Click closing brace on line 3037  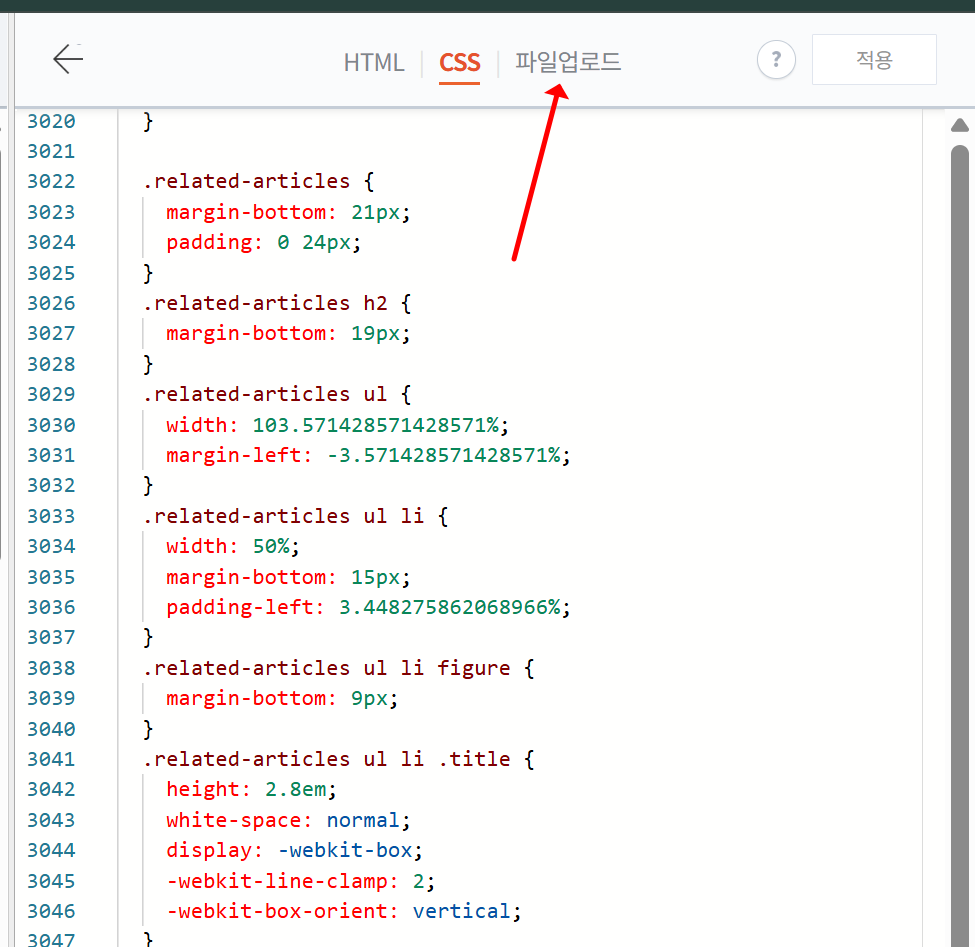pos(148,638)
